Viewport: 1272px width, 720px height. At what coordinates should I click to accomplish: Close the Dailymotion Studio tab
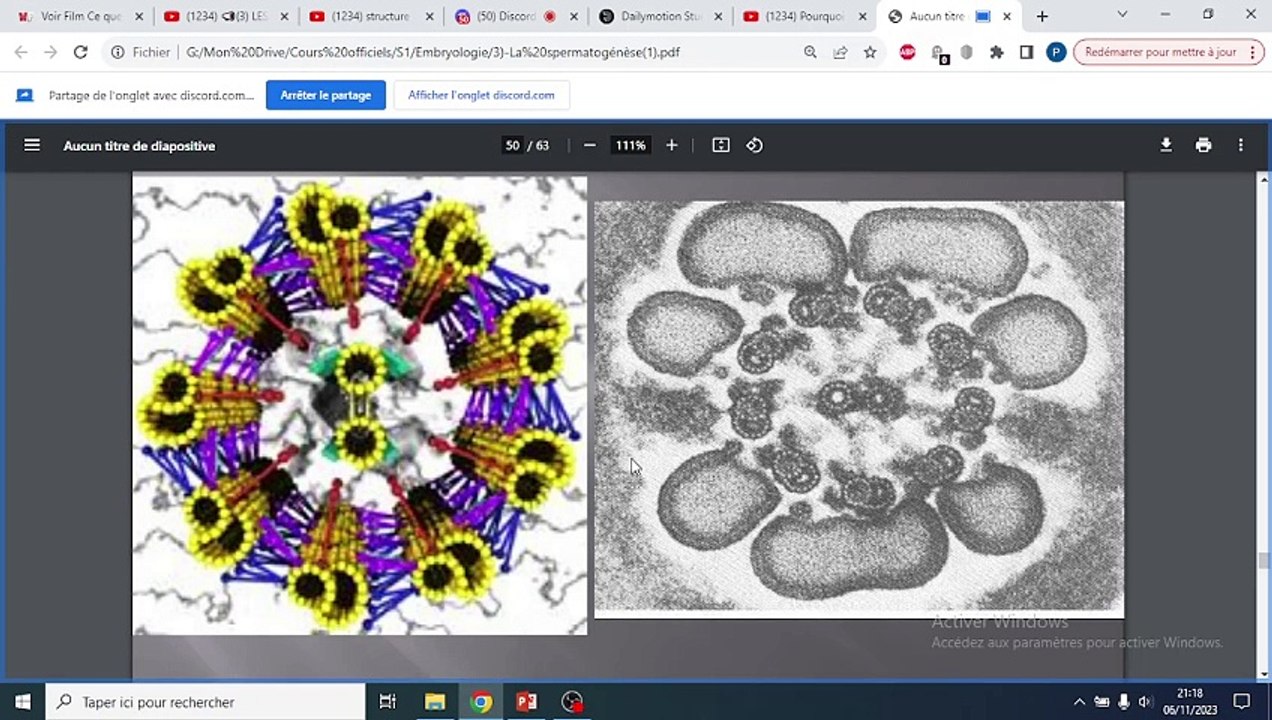click(718, 16)
